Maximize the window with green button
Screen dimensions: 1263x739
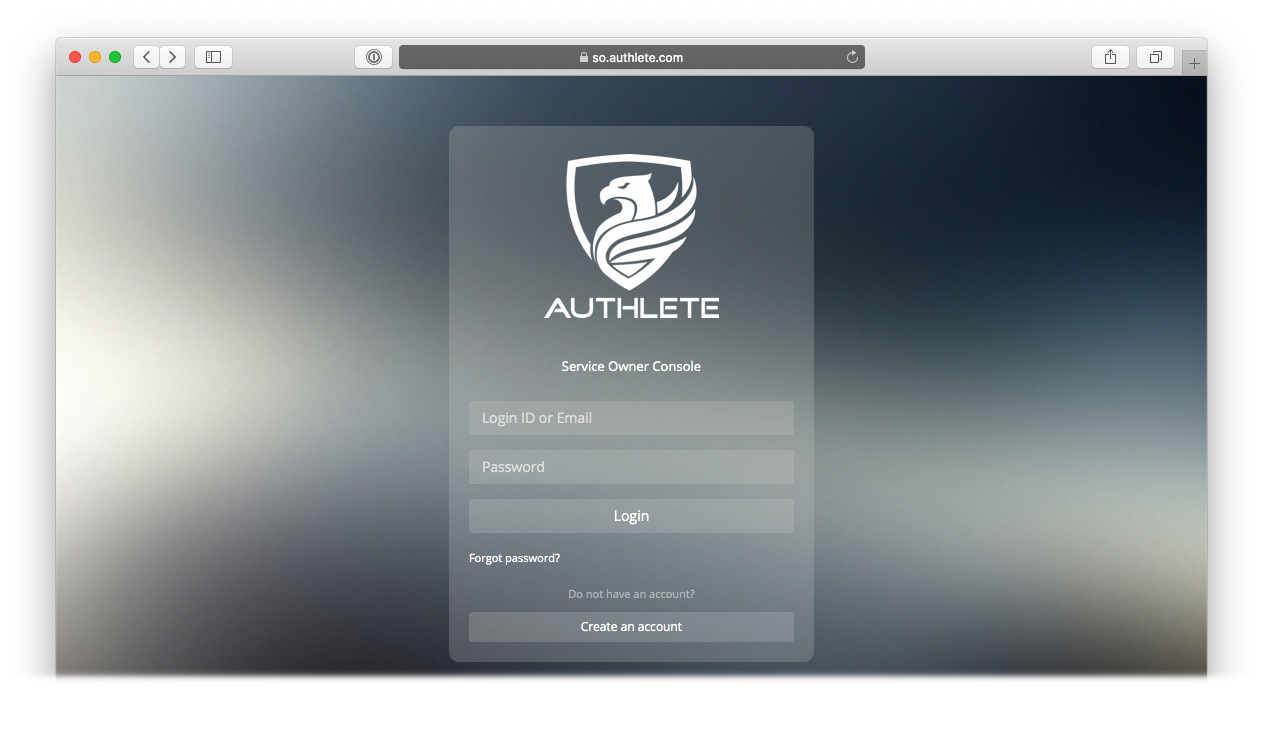pos(115,57)
